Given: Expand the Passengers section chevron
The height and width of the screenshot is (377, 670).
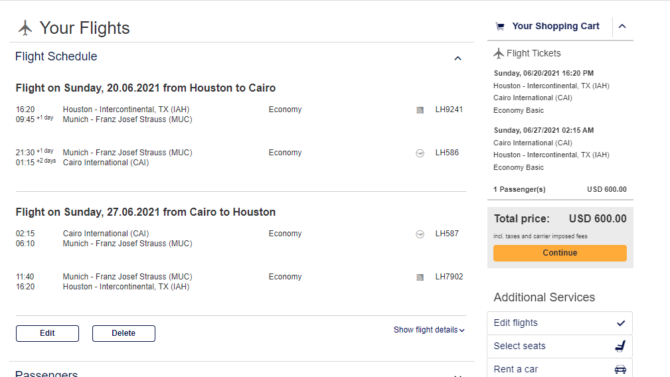Looking at the screenshot, I should coord(458,375).
